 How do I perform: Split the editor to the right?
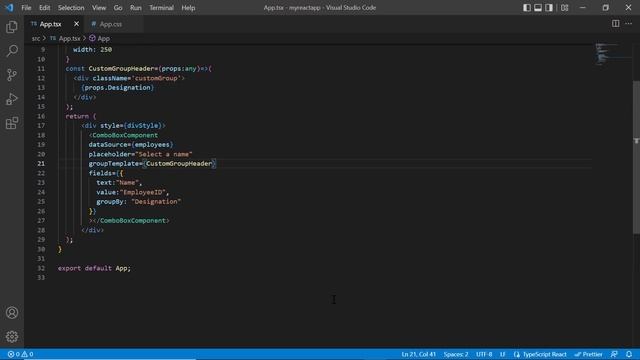pos(615,24)
